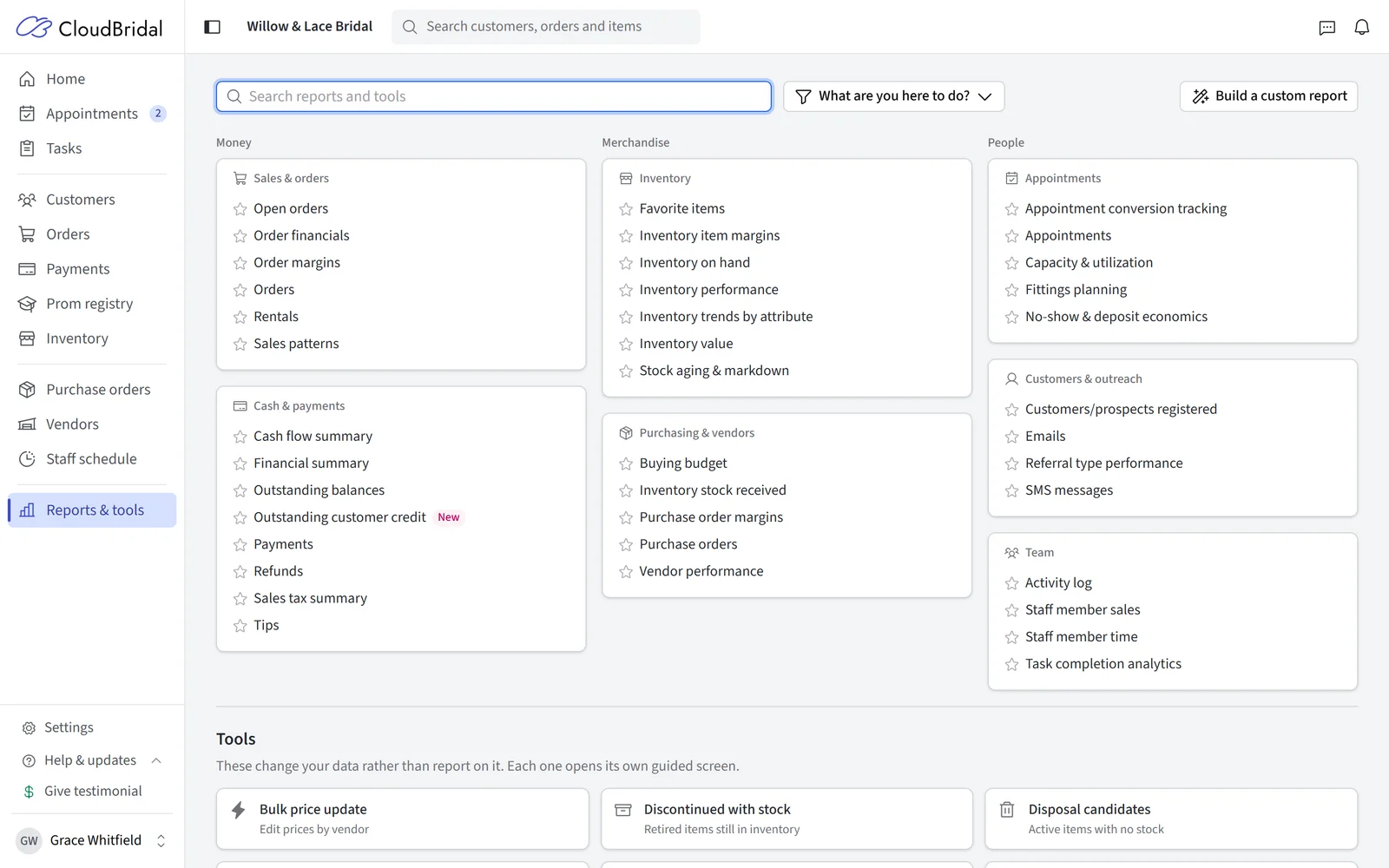Click the Discontinued with stock archive icon
The height and width of the screenshot is (868, 1389).
tap(622, 810)
